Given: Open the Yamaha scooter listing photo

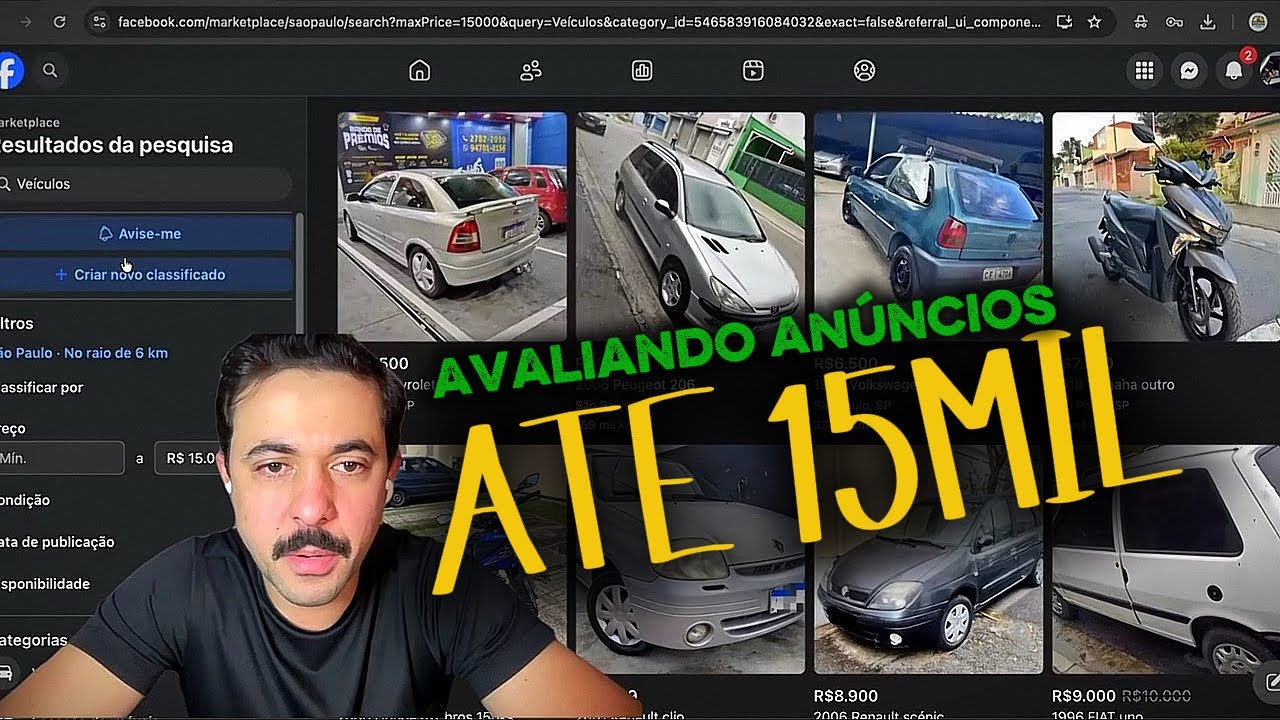Looking at the screenshot, I should point(1166,226).
